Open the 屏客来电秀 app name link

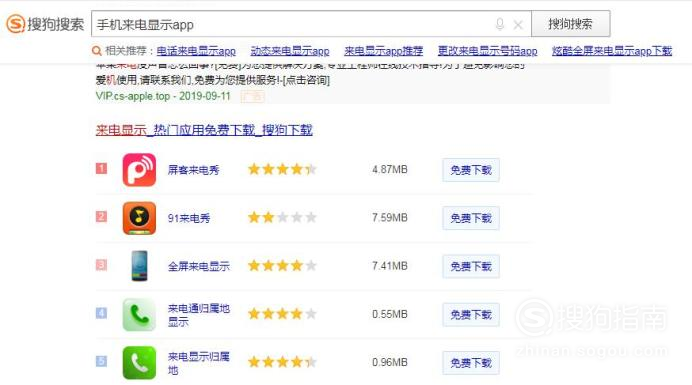pos(193,170)
